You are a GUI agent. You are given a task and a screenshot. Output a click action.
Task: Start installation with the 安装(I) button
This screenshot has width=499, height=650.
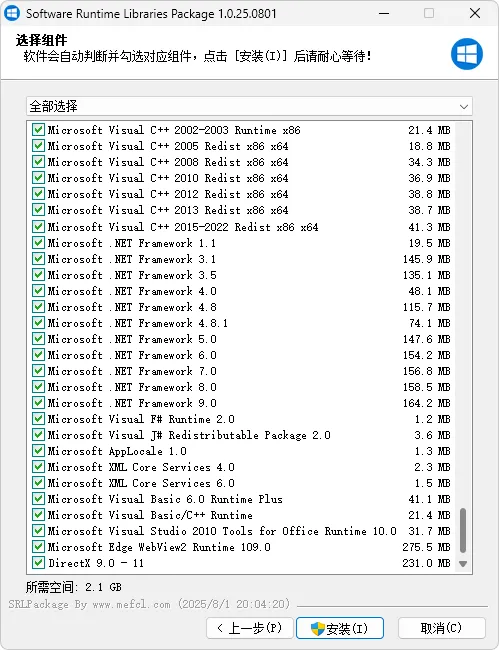pyautogui.click(x=340, y=628)
